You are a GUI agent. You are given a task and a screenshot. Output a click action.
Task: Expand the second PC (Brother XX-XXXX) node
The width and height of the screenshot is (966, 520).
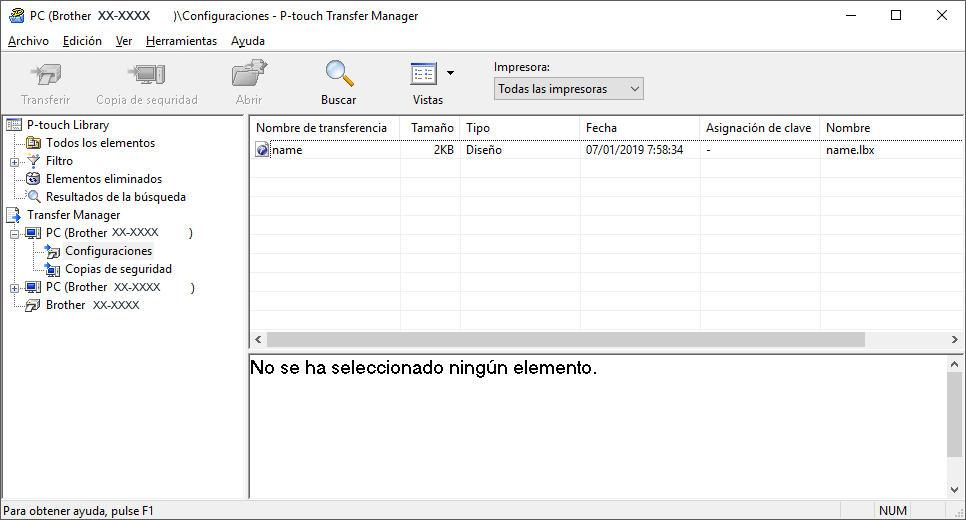[x=14, y=288]
